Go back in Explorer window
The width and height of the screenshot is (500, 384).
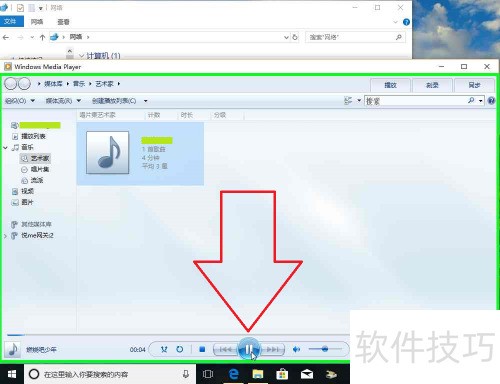tap(6, 37)
